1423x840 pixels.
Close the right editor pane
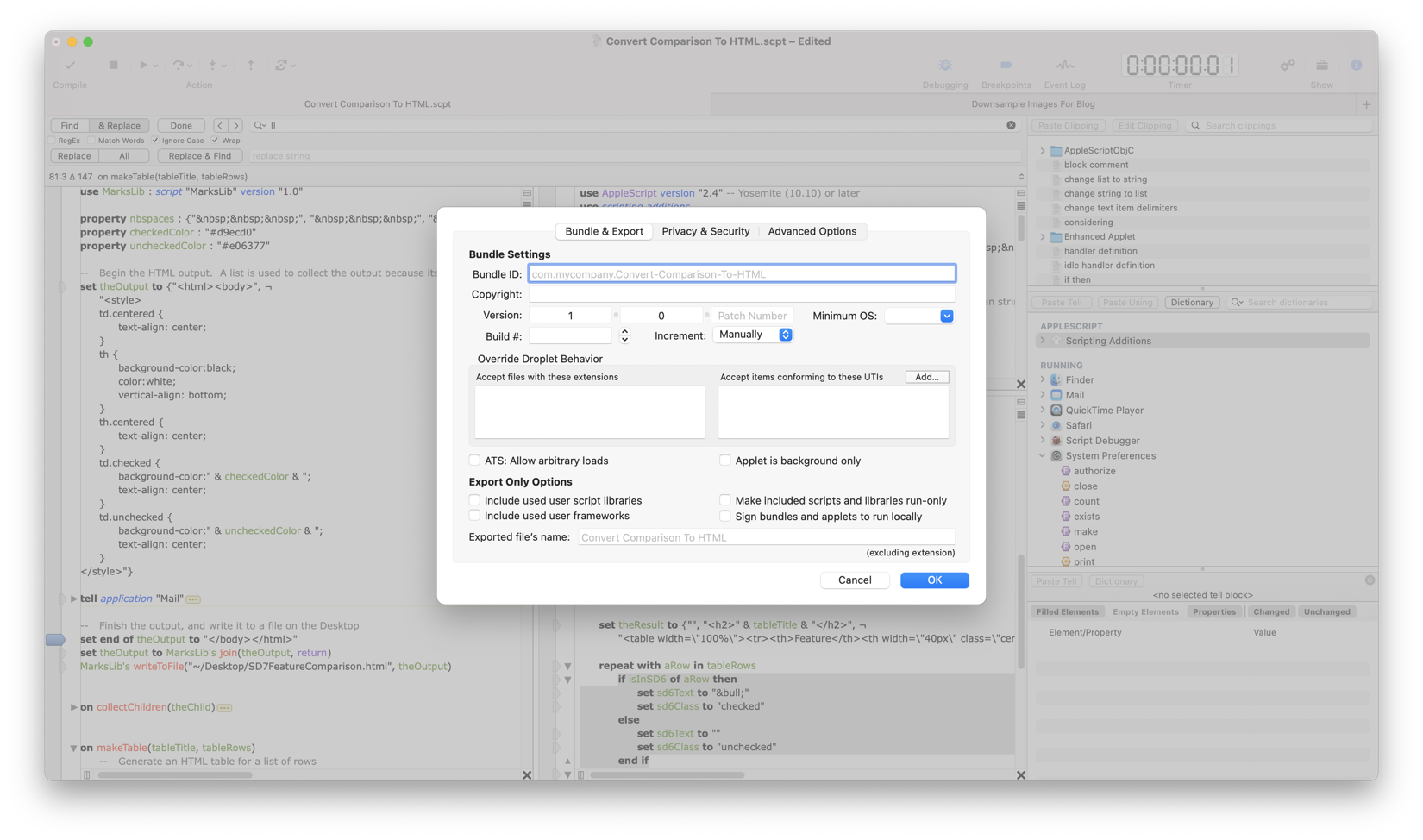tap(1021, 775)
